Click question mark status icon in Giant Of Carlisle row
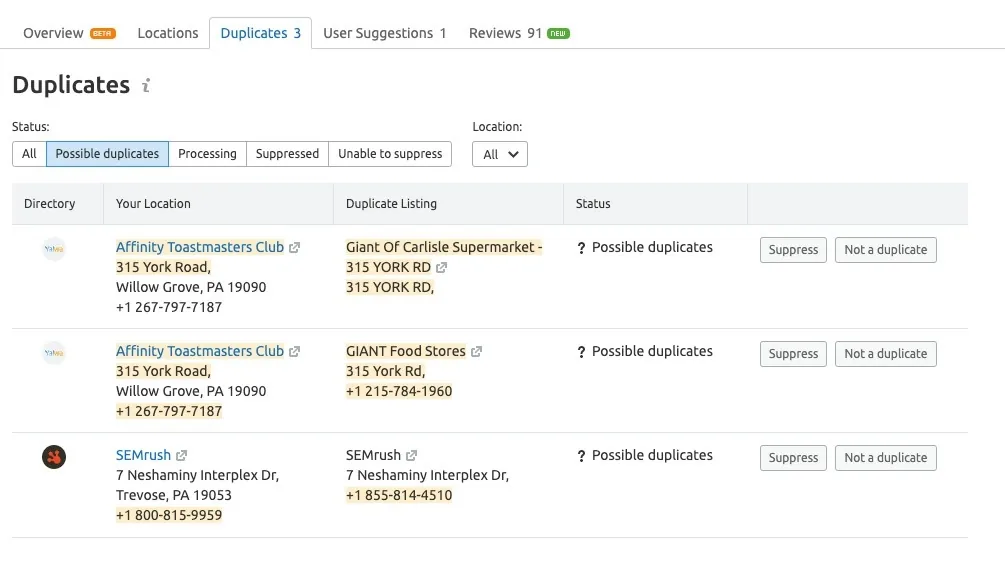1005x575 pixels. [581, 248]
